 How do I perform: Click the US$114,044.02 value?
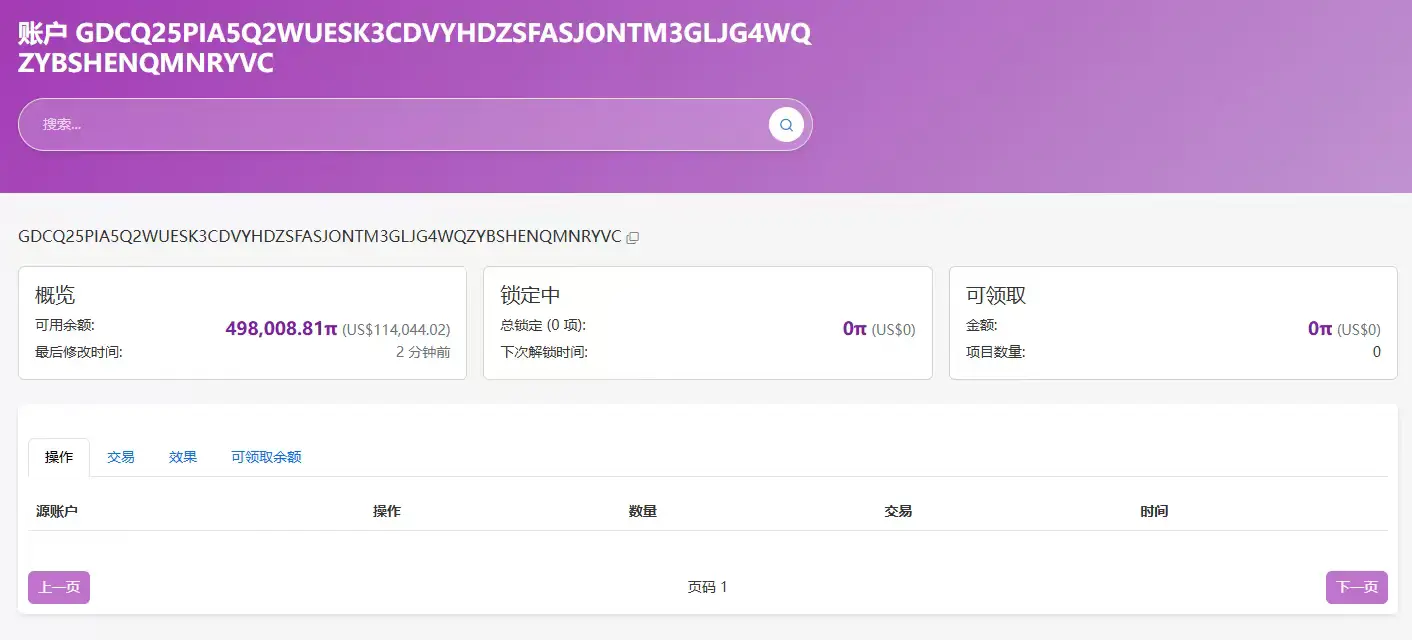click(x=396, y=329)
